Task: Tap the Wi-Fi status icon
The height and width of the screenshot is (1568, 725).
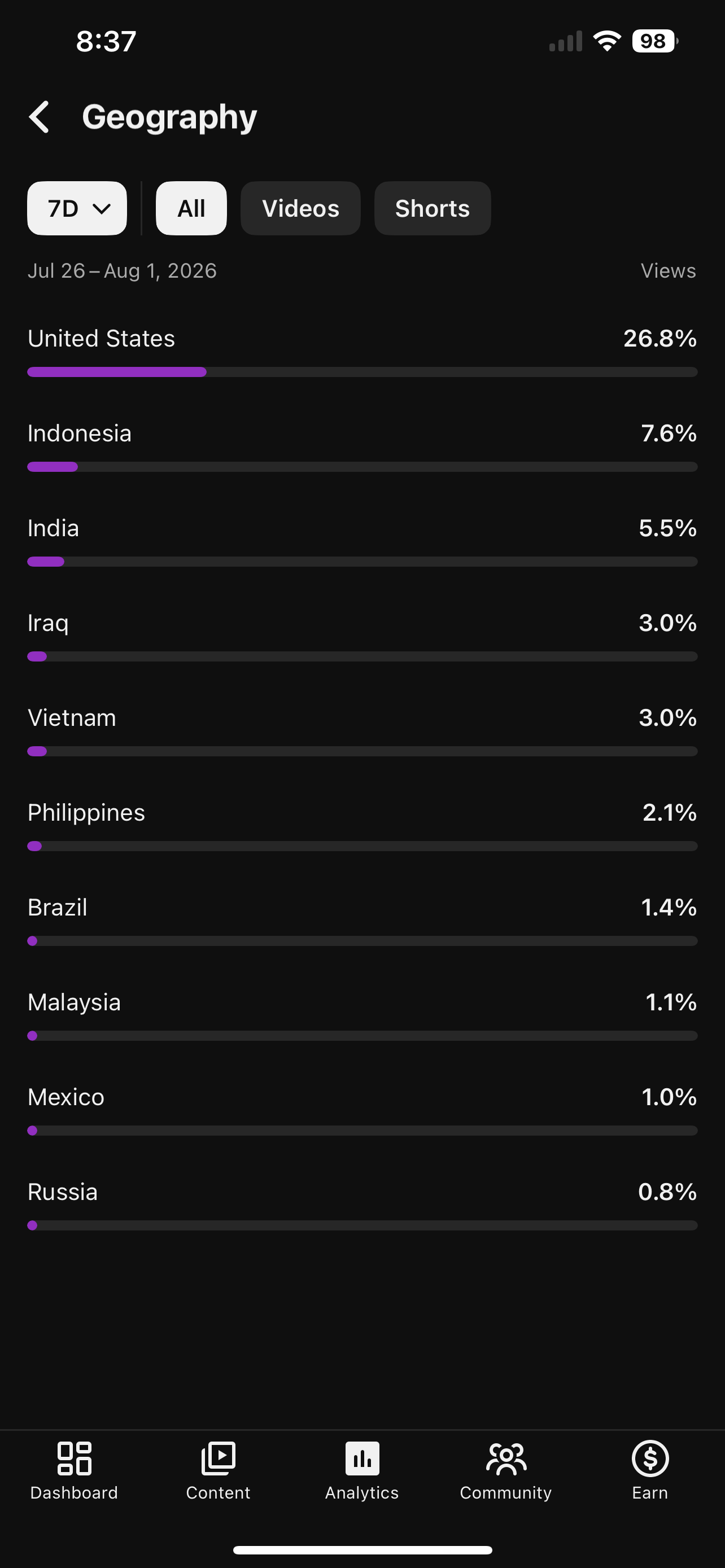Action: pyautogui.click(x=607, y=41)
